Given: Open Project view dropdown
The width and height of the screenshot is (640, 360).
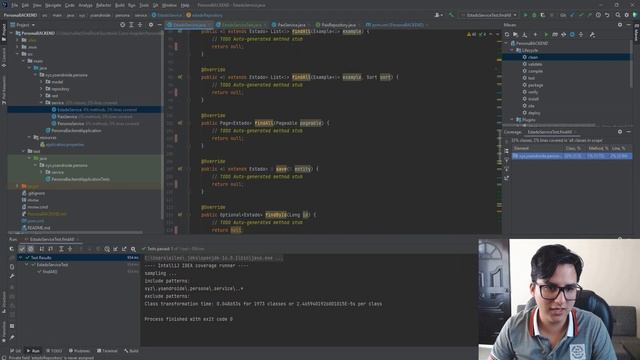Looking at the screenshot, I should tap(22, 25).
